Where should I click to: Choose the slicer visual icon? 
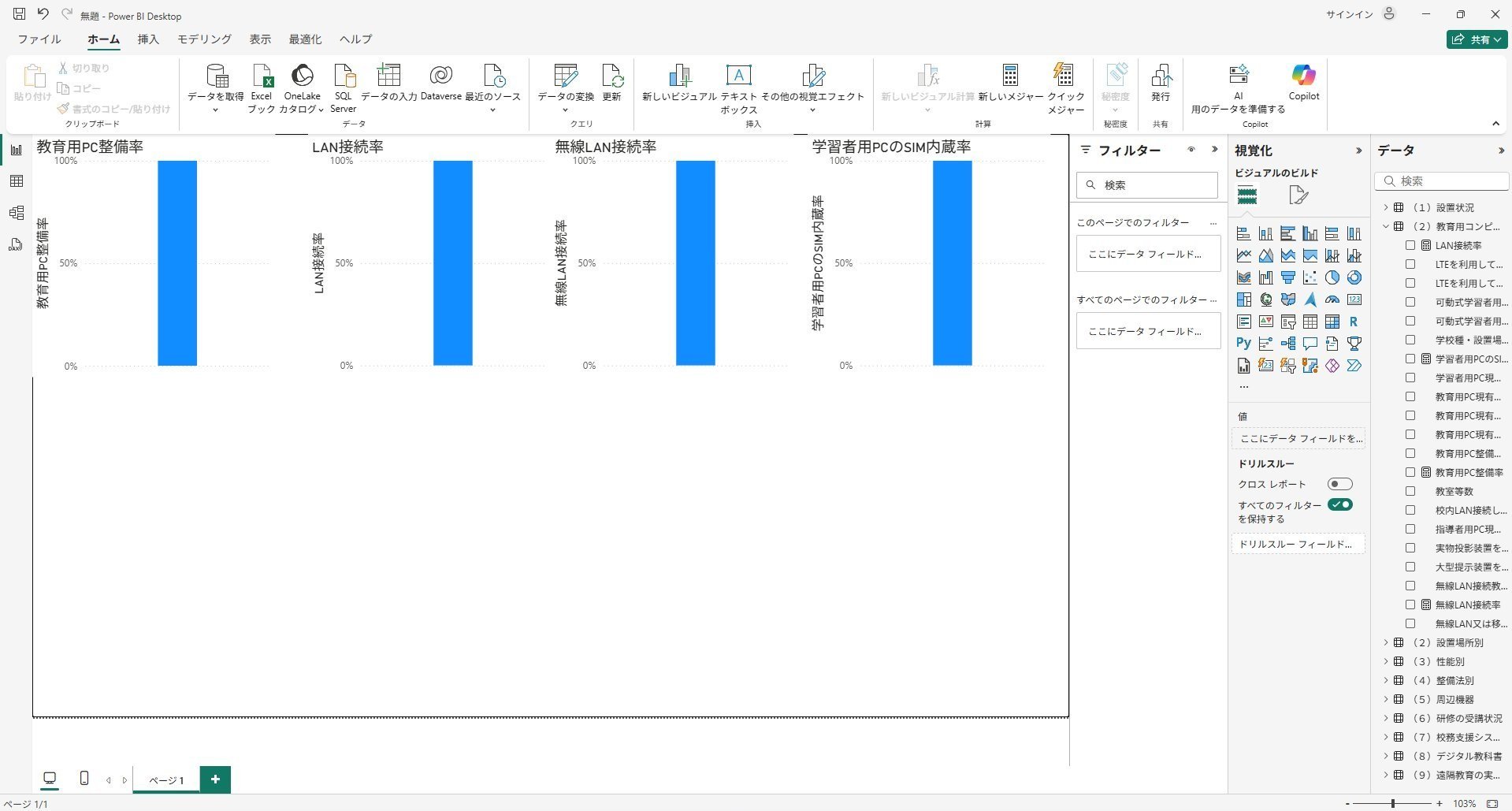[x=1287, y=322]
